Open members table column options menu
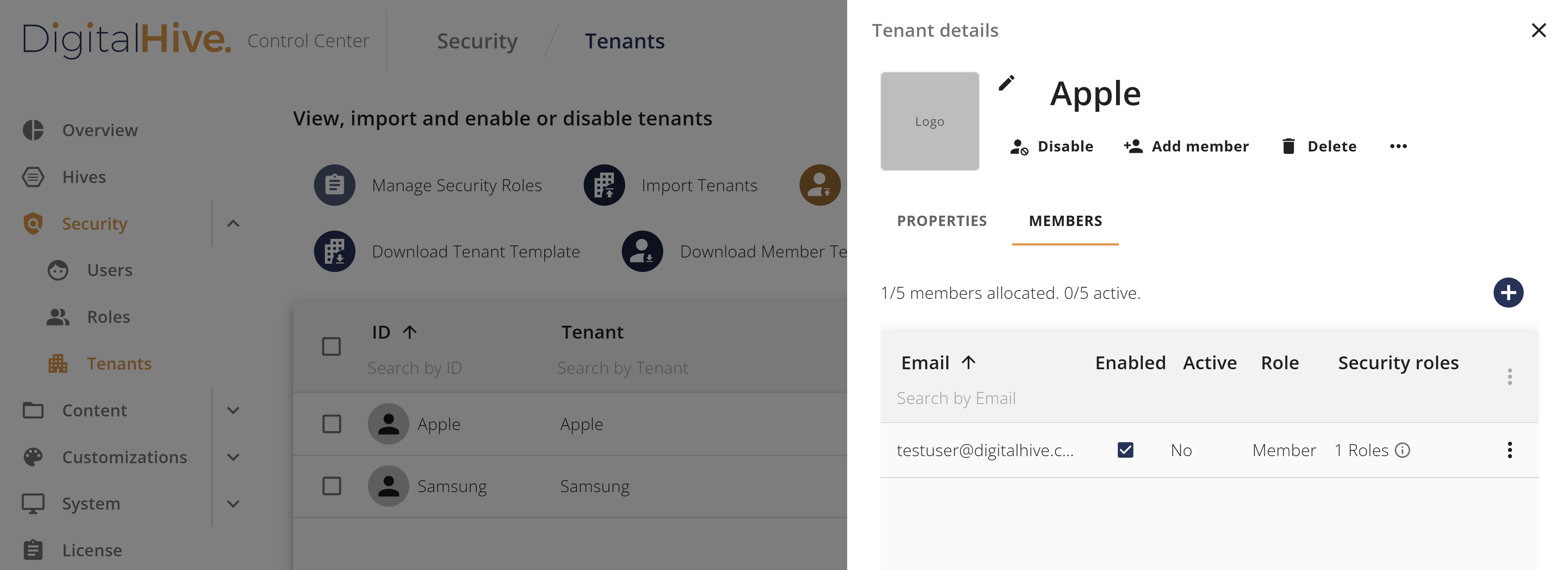1568x570 pixels. [1509, 377]
